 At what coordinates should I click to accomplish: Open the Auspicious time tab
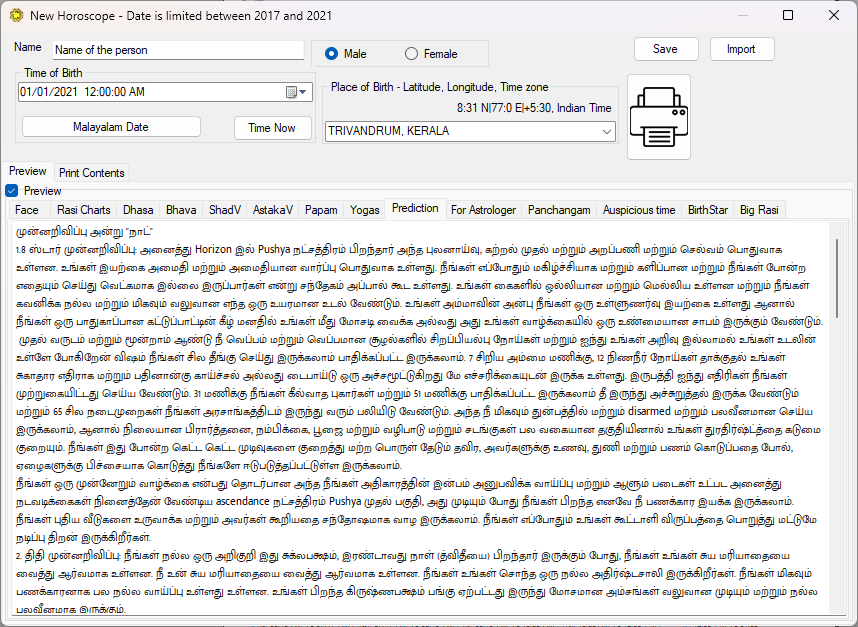click(639, 210)
